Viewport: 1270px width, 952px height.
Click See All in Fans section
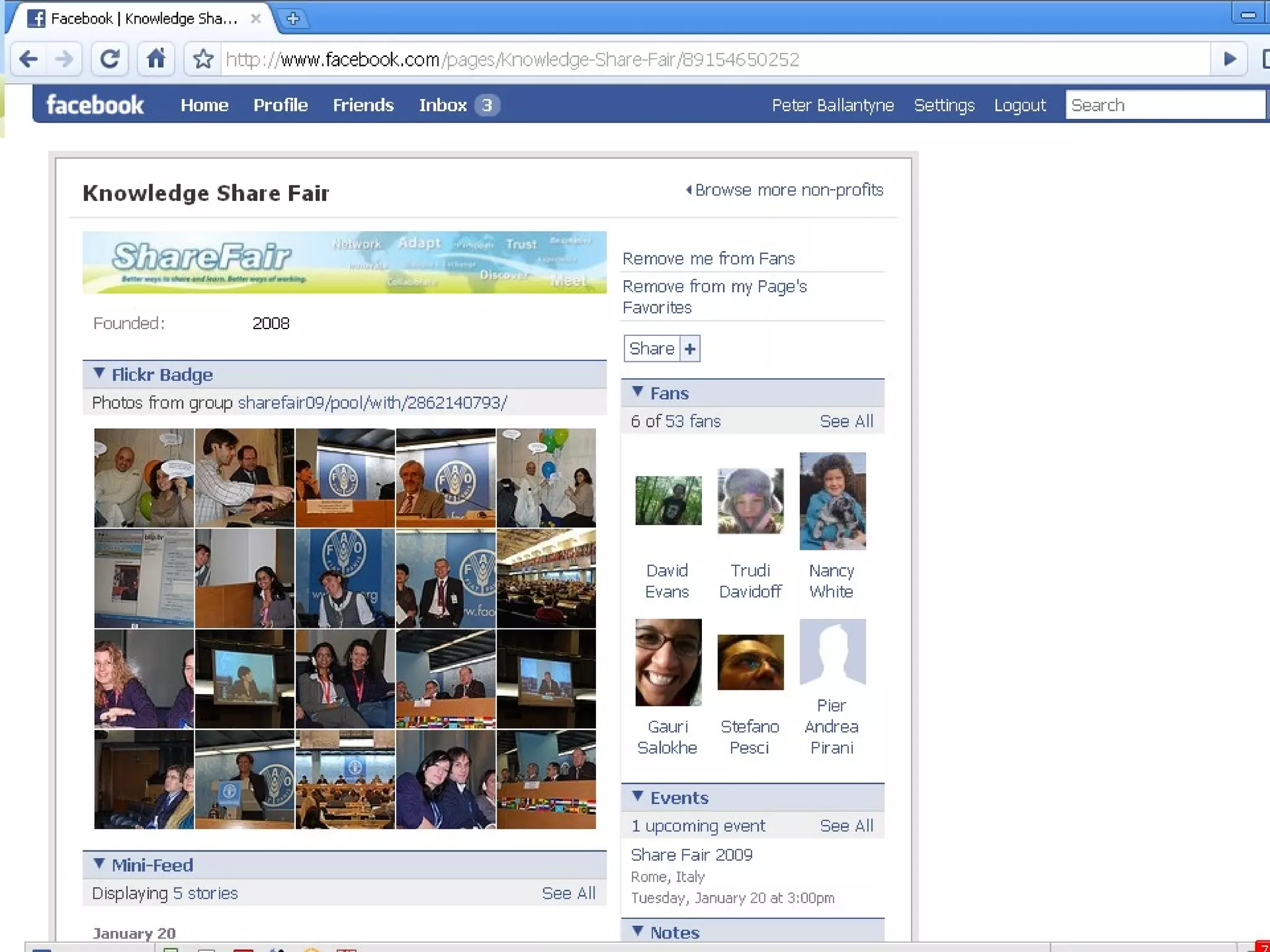coord(846,421)
